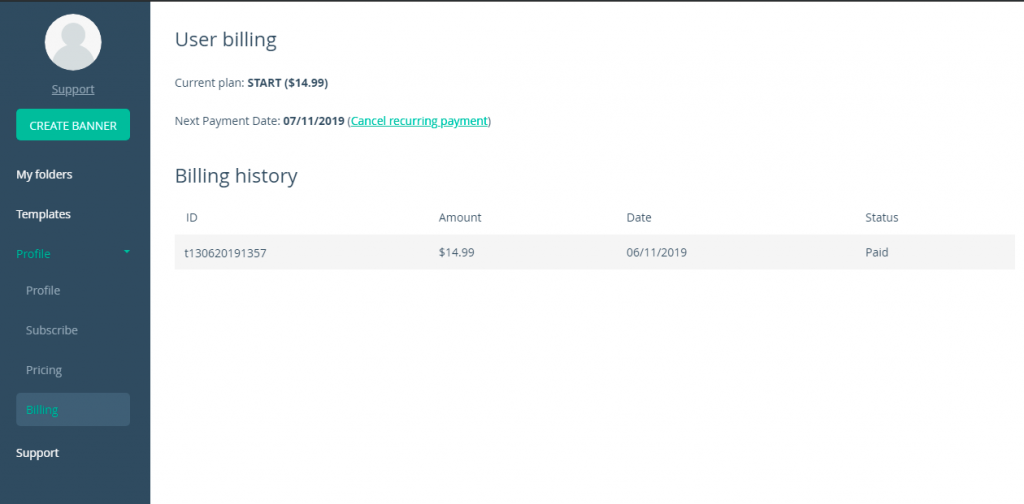The height and width of the screenshot is (504, 1024).
Task: Click transaction ID t130620191357
Action: point(225,253)
